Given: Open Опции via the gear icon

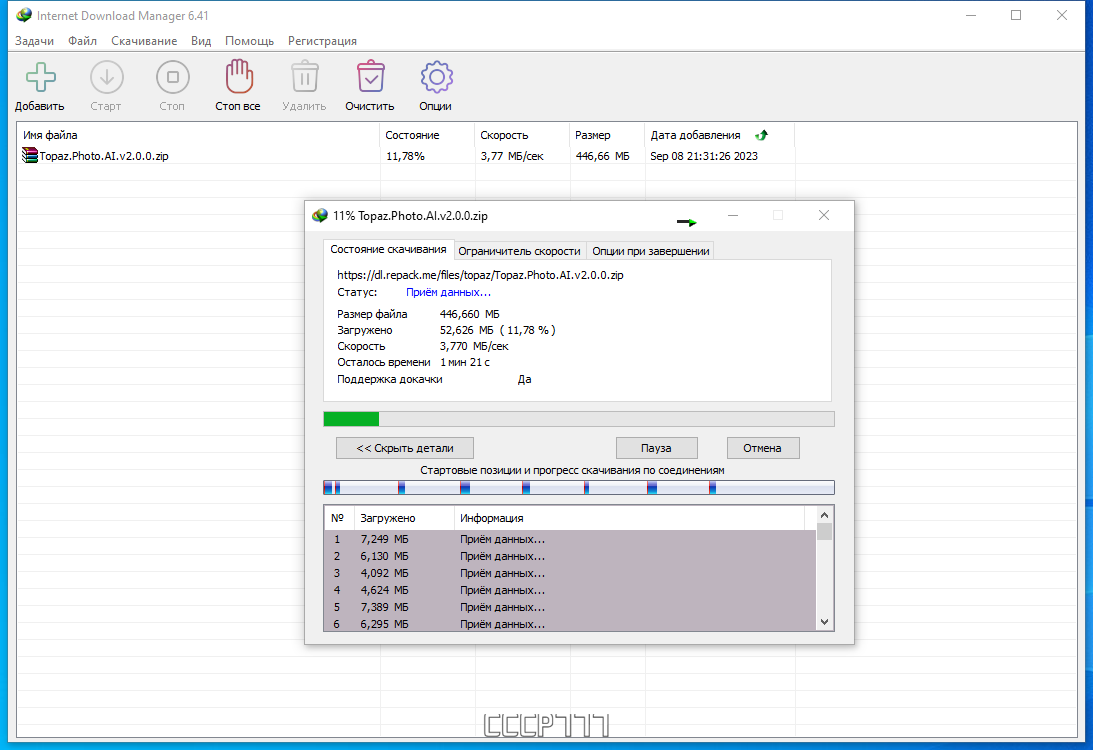Looking at the screenshot, I should pos(436,77).
